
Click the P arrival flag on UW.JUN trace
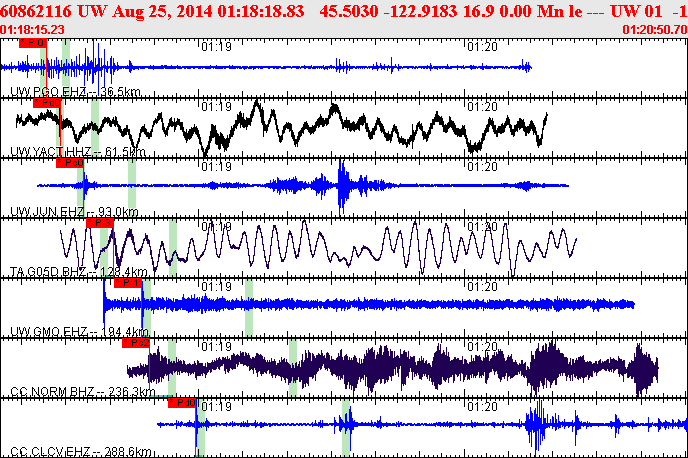click(x=69, y=162)
